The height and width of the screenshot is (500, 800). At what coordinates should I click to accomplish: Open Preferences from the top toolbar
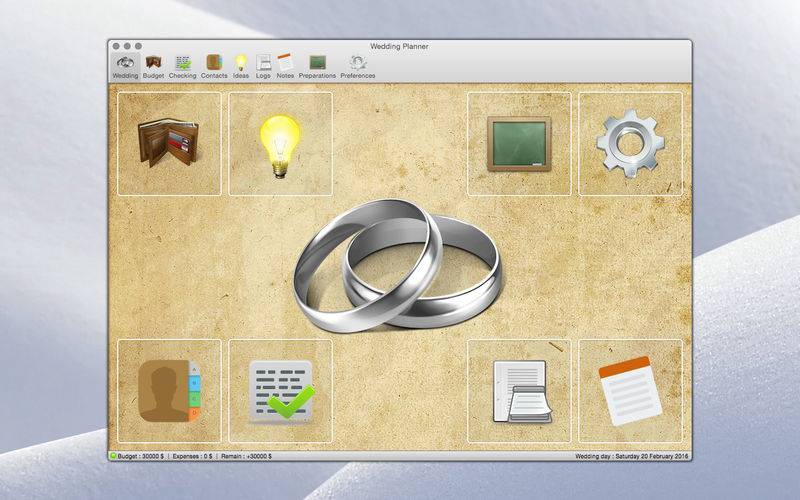358,67
